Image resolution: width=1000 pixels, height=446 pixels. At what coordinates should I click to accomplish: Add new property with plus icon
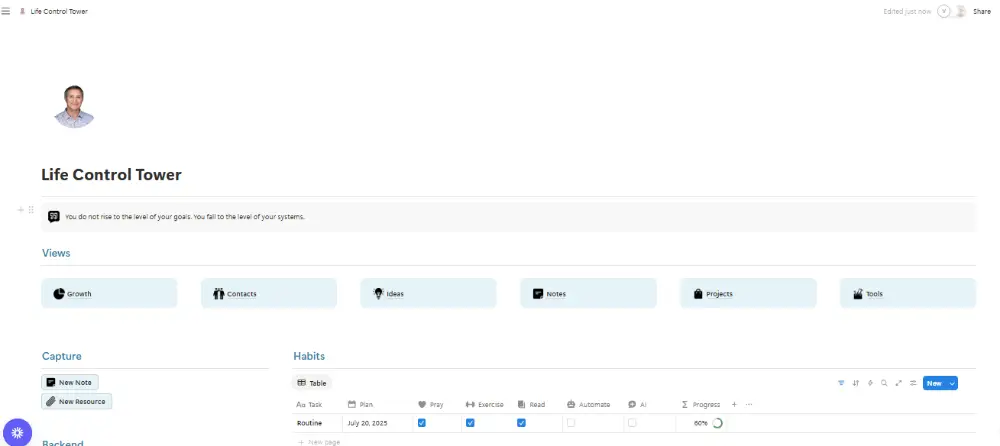734,405
